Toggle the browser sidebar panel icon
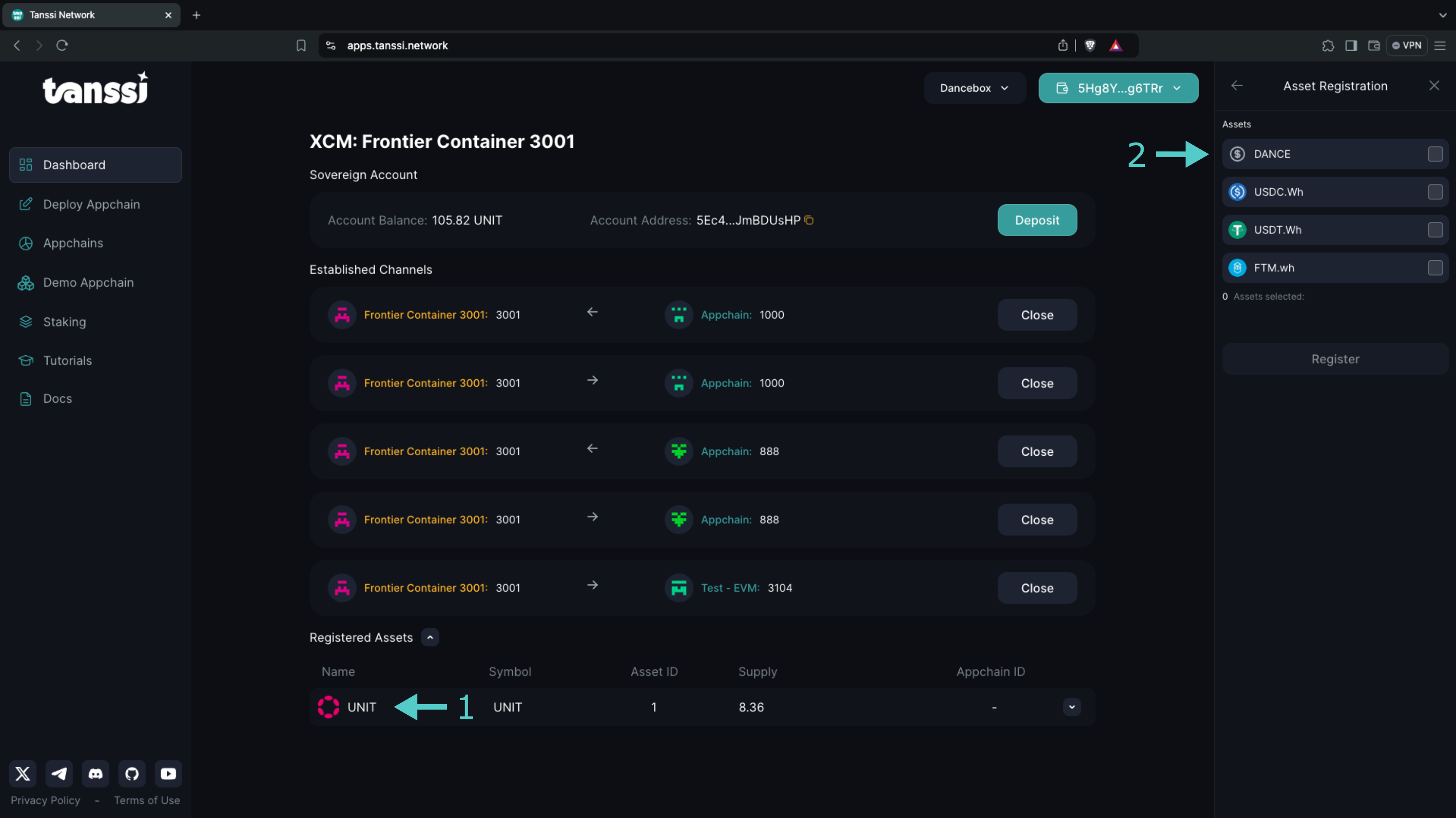This screenshot has width=1456, height=818. [1351, 45]
